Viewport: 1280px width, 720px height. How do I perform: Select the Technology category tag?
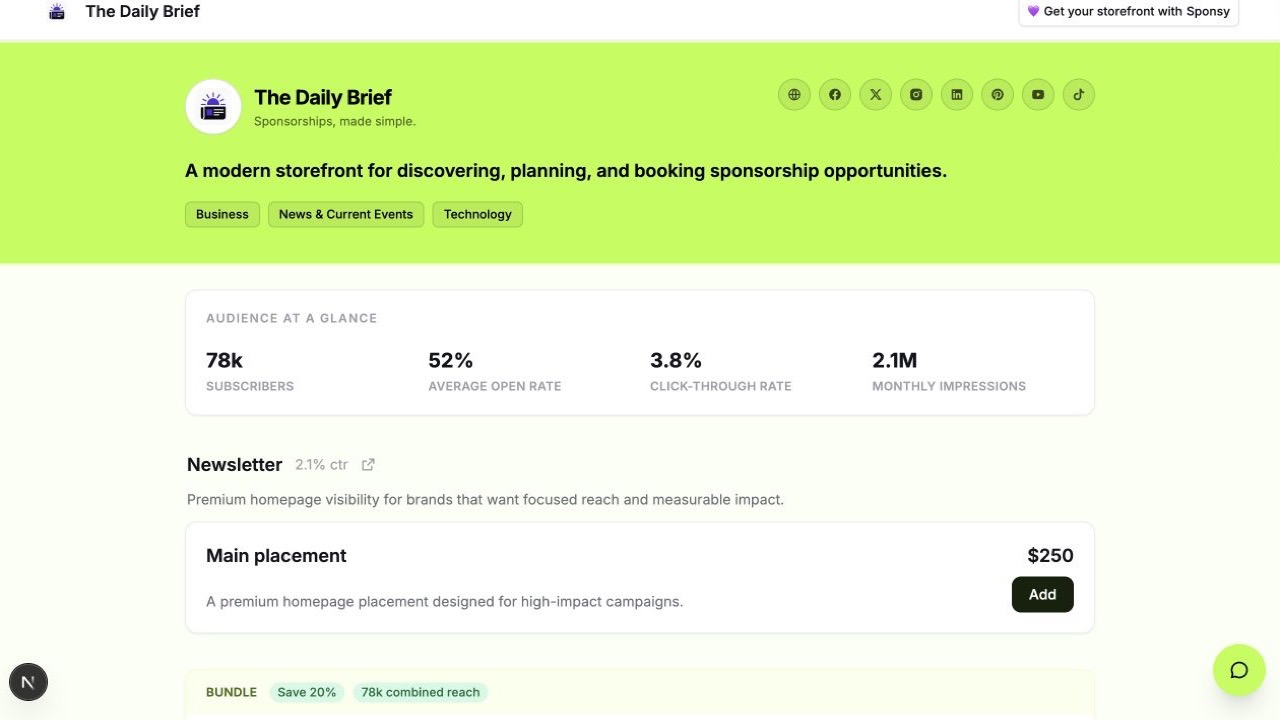(477, 214)
